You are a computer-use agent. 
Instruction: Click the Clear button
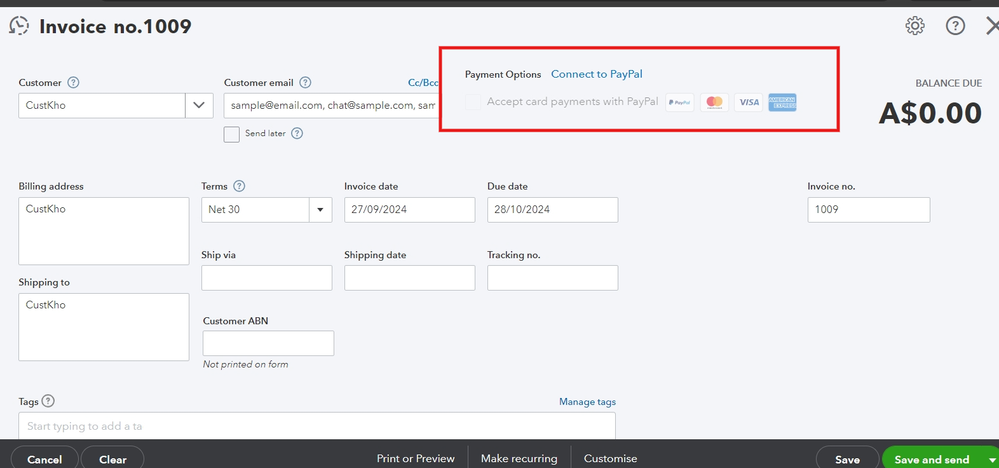[113, 459]
